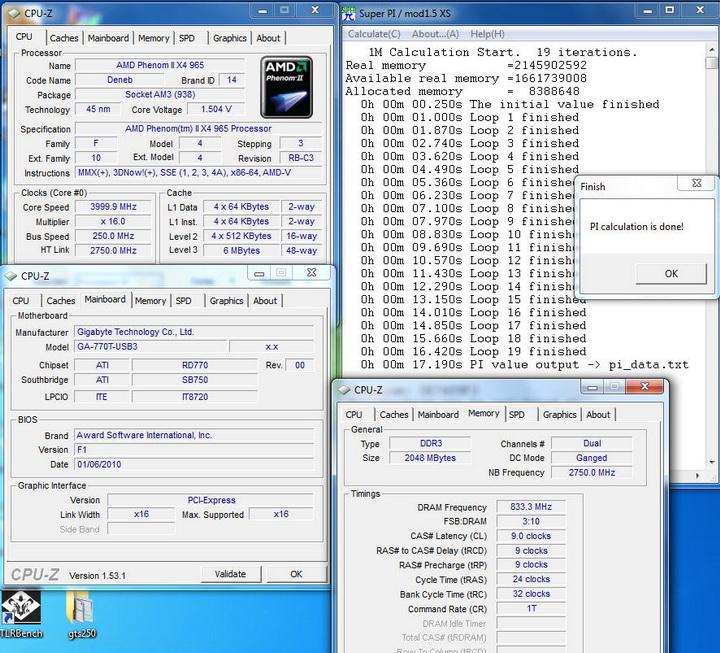Click the Code Name Deneb field
The width and height of the screenshot is (720, 653).
[x=119, y=80]
